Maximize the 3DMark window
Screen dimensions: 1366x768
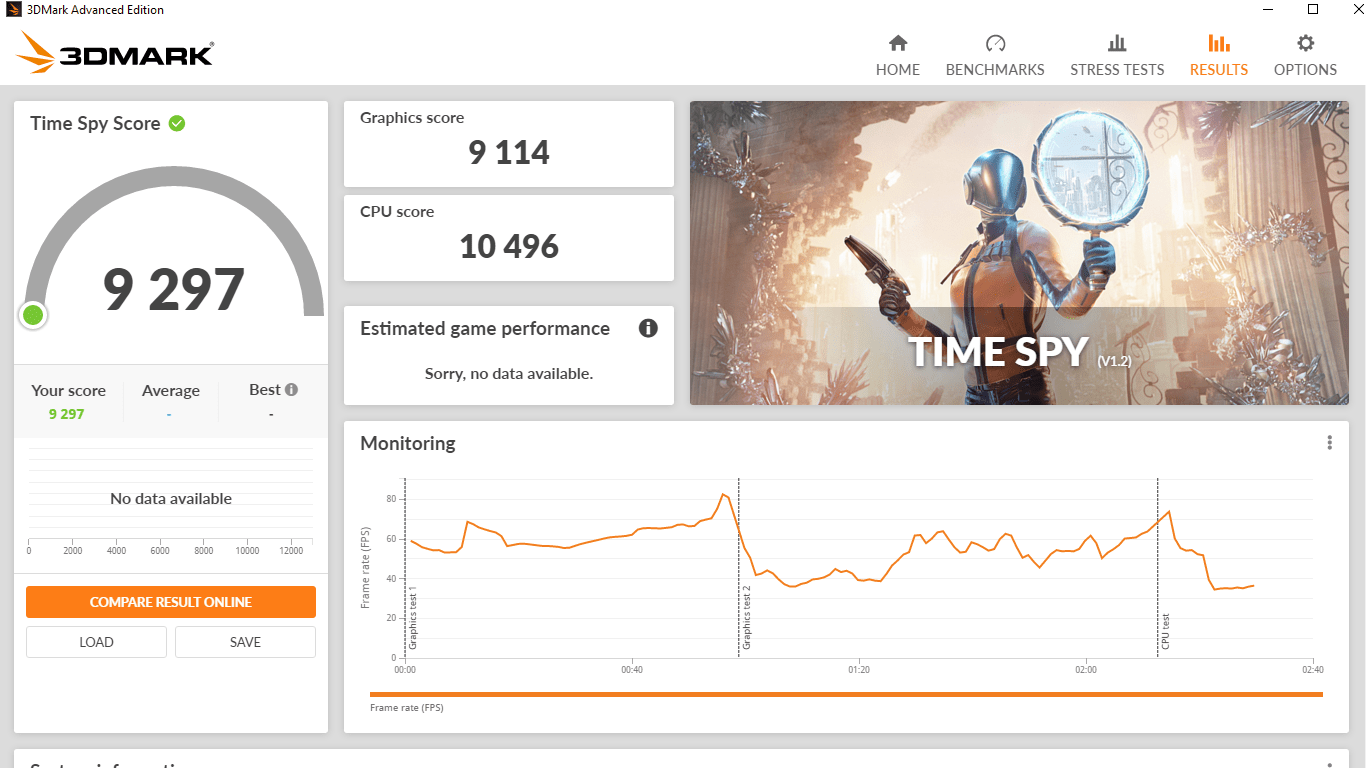click(1314, 10)
